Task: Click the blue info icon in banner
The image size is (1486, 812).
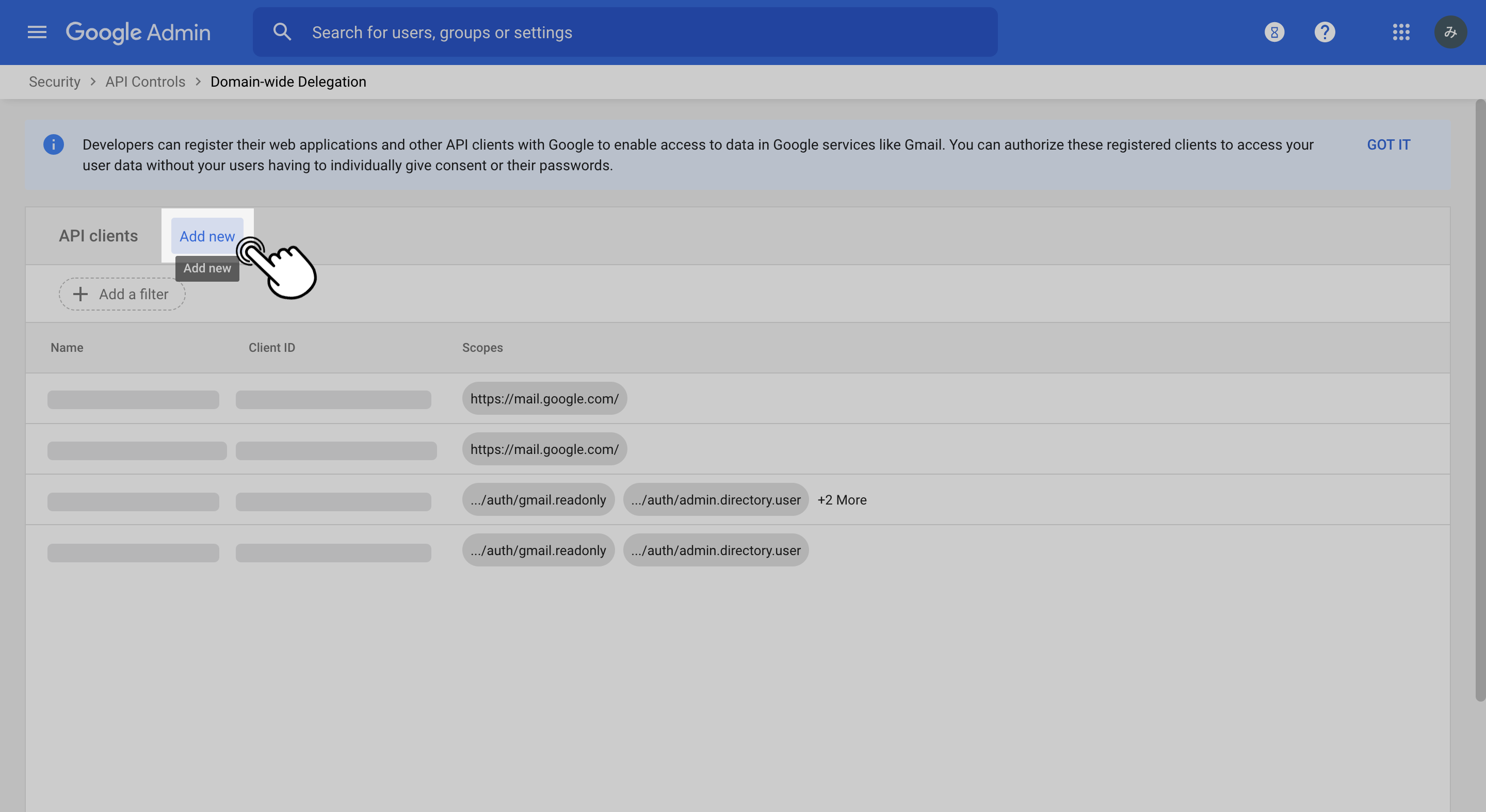Action: click(x=54, y=145)
